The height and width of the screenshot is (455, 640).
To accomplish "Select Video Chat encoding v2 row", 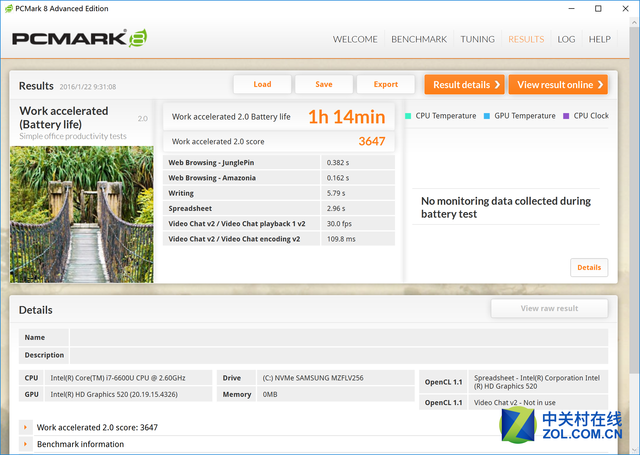I will (279, 239).
